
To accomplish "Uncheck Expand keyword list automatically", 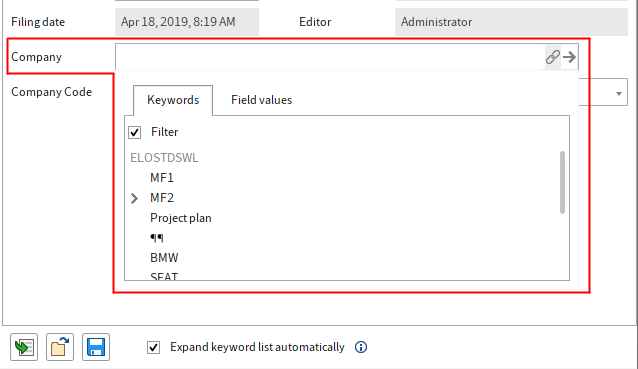I will click(x=153, y=347).
